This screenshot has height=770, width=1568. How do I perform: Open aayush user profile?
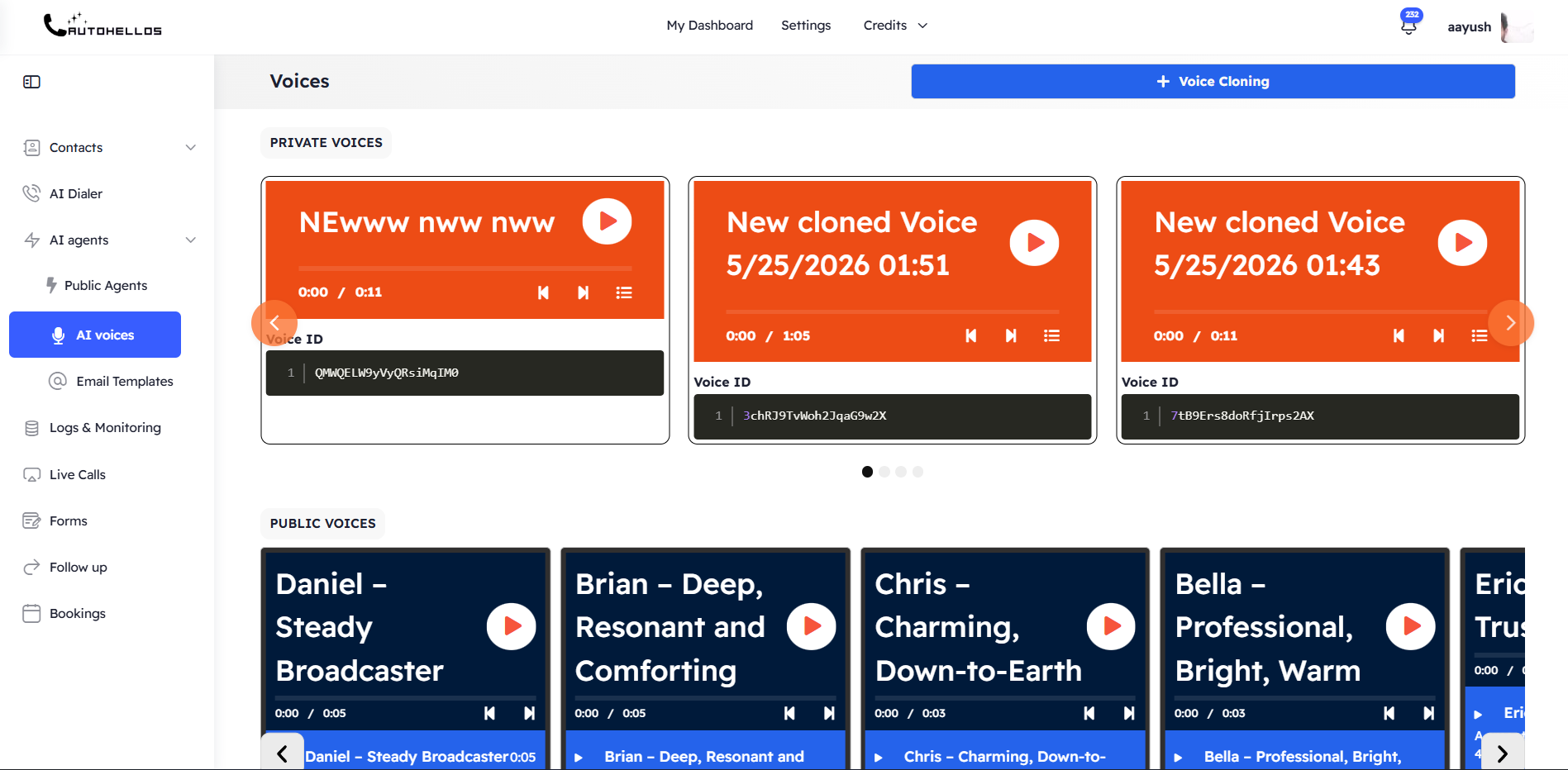(x=1489, y=26)
